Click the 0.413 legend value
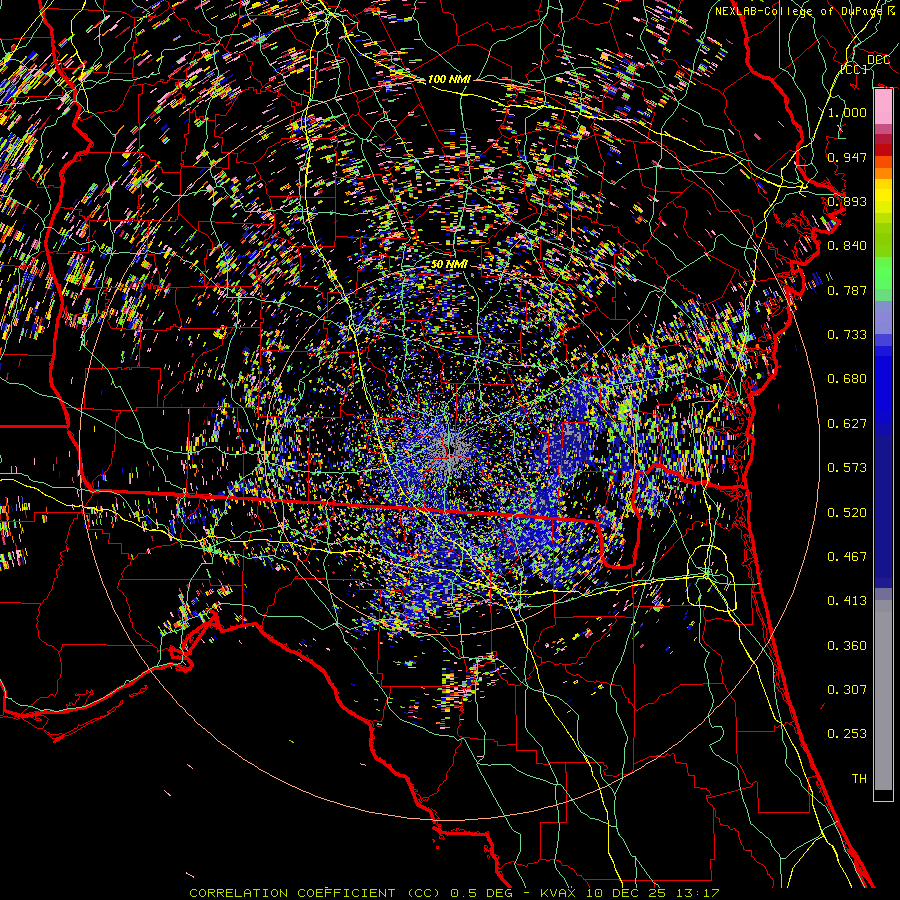 coord(847,600)
